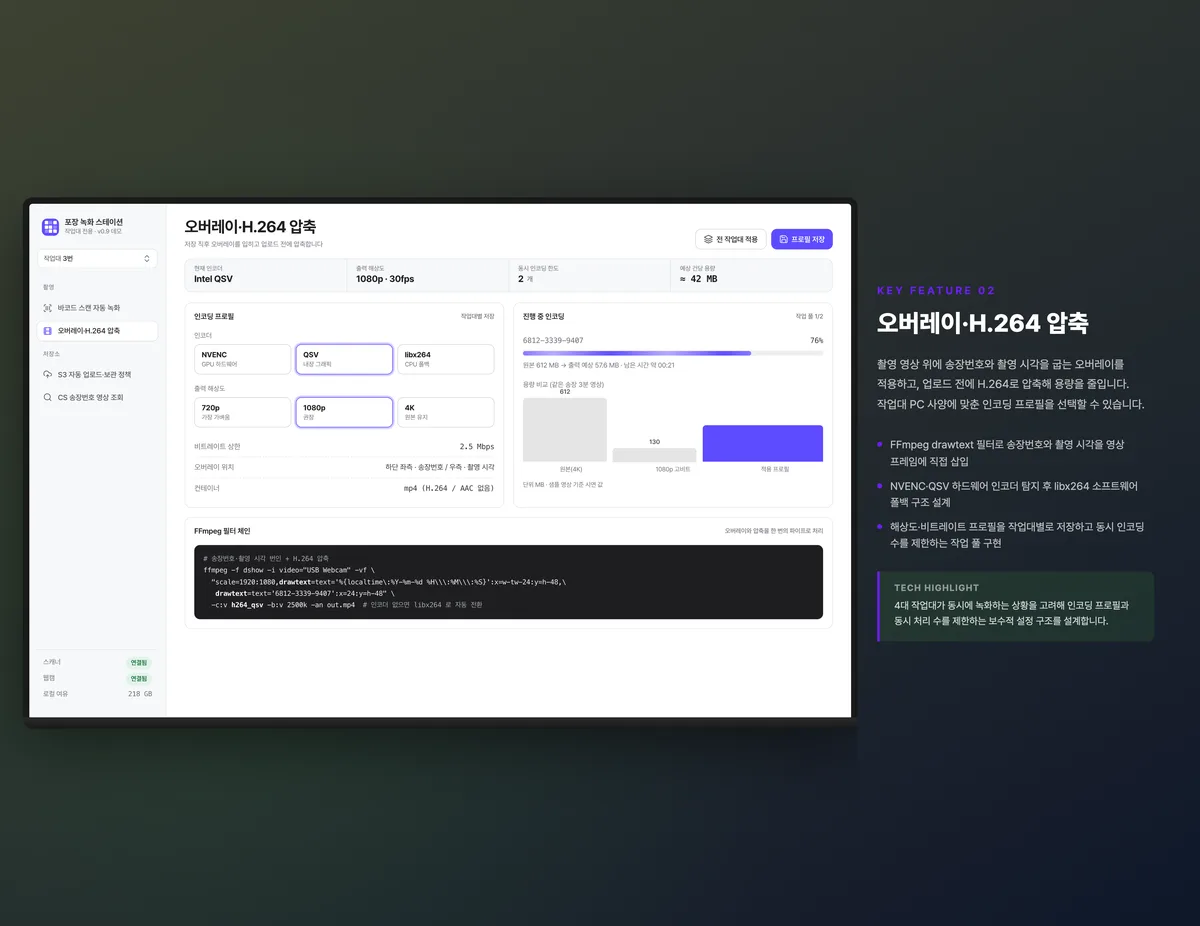Select the 1080p output resolution
Viewport: 1200px width, 926px height.
point(344,412)
